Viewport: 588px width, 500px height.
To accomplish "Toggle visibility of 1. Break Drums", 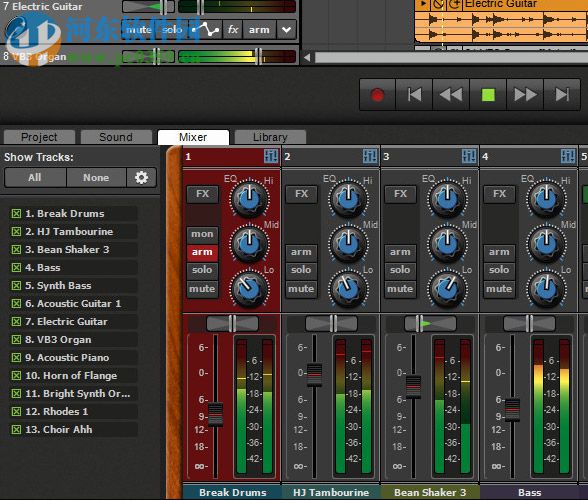I will pyautogui.click(x=16, y=213).
